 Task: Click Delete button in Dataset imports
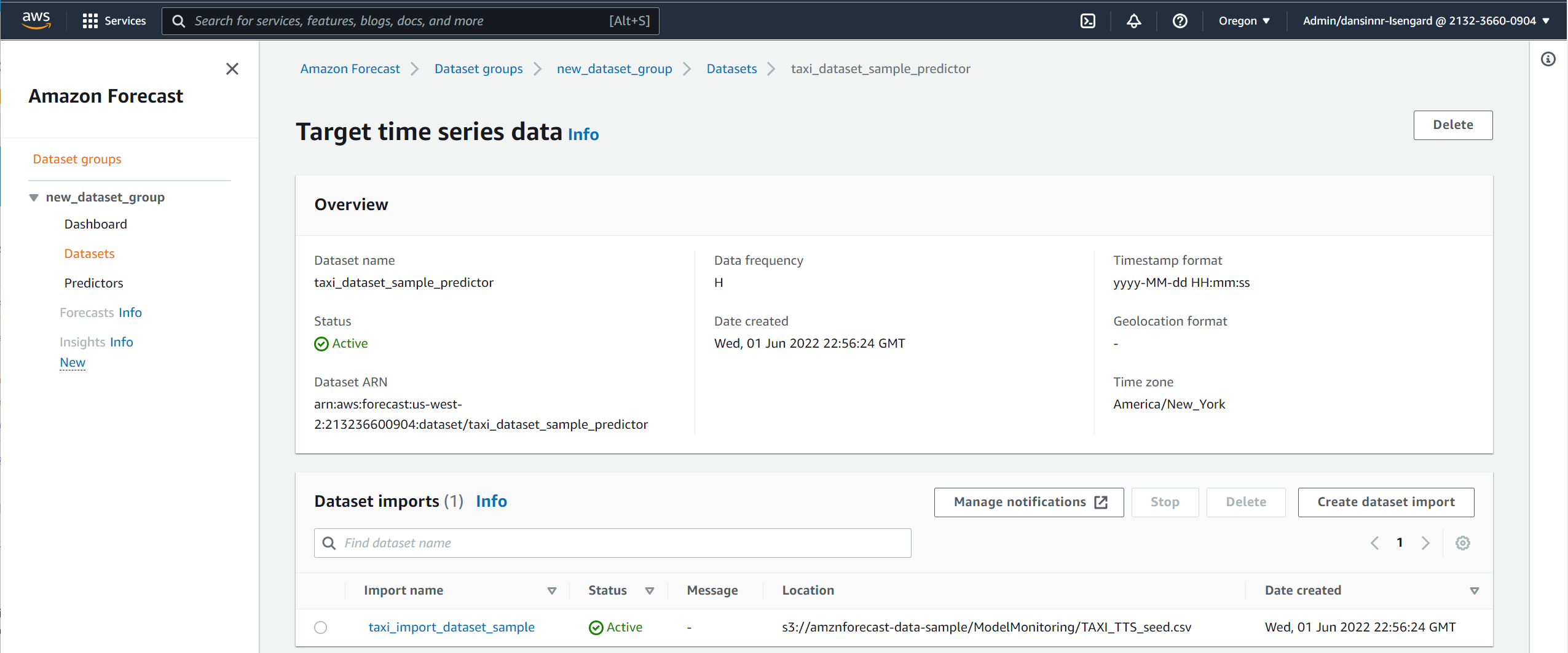pos(1245,502)
